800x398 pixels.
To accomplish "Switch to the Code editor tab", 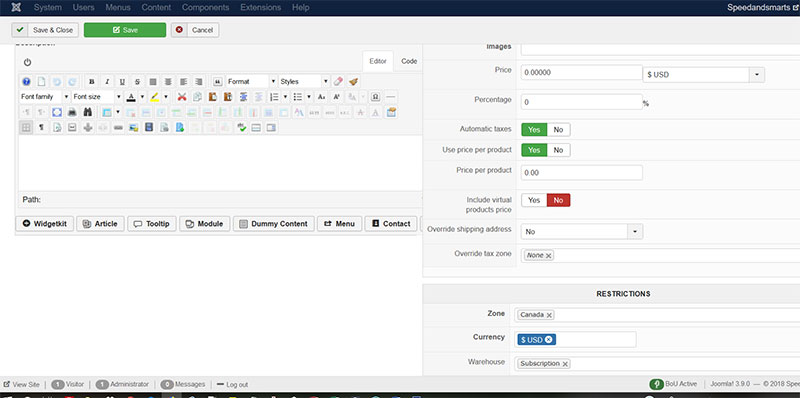I will [409, 61].
